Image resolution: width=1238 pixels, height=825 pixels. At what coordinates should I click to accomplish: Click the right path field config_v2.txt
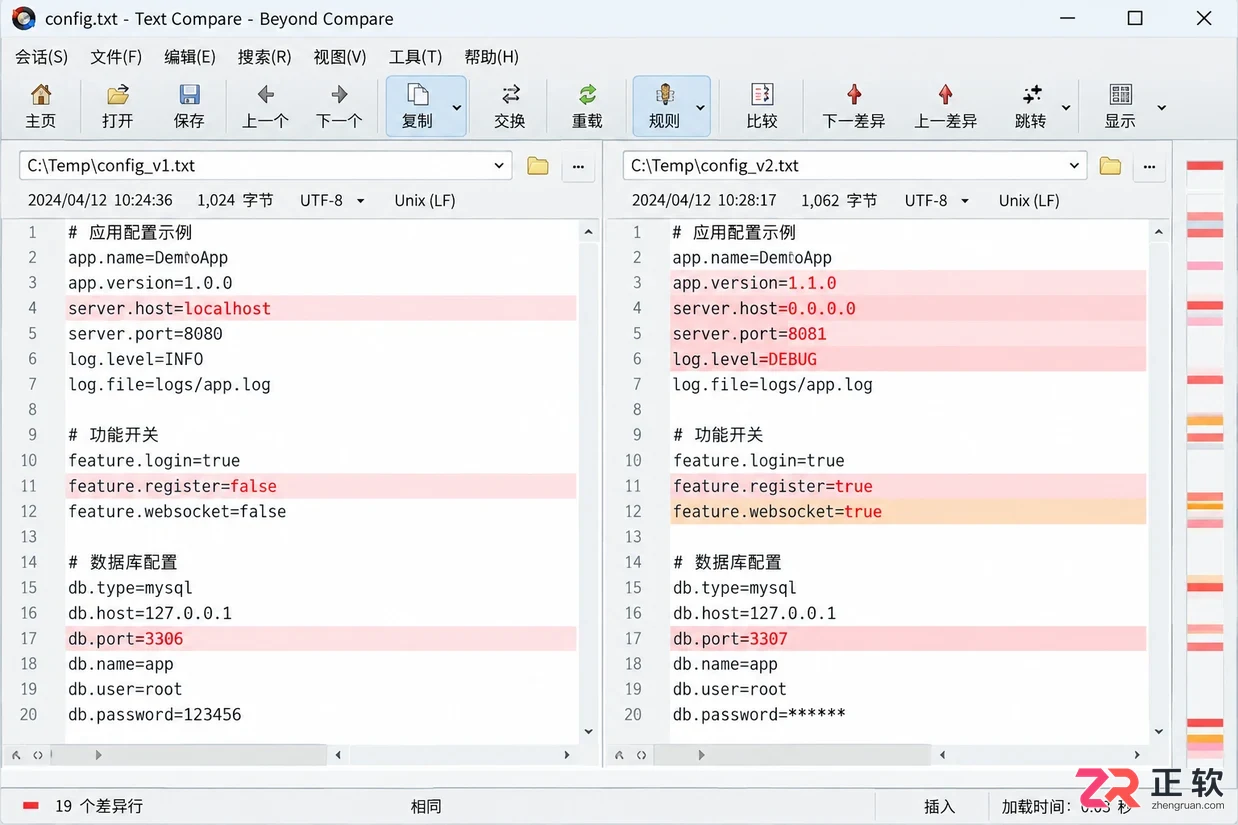coord(855,166)
